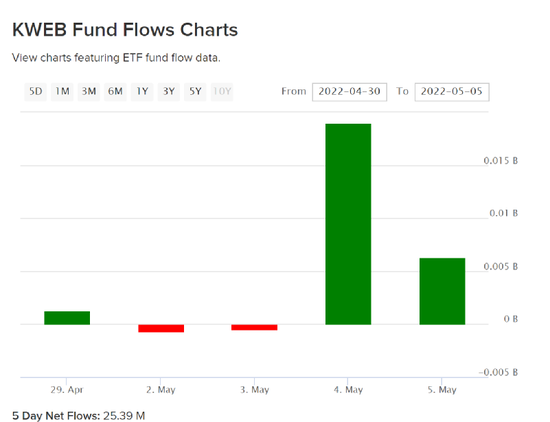Select the 1M time range button
Image resolution: width=550 pixels, height=422 pixels.
62,92
